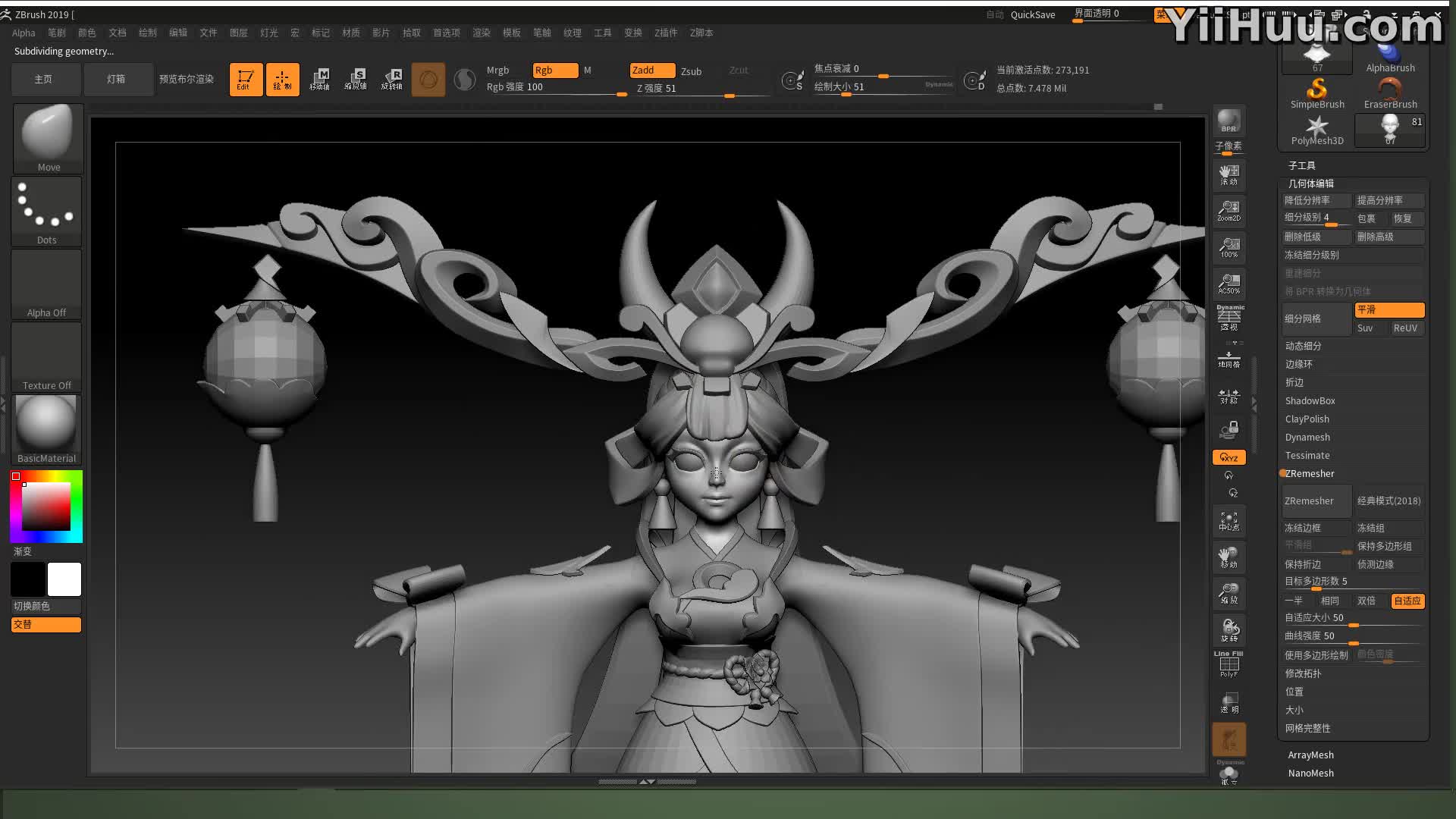
Task: Toggle Dynamic perspective (透视) view
Action: coord(1228,318)
